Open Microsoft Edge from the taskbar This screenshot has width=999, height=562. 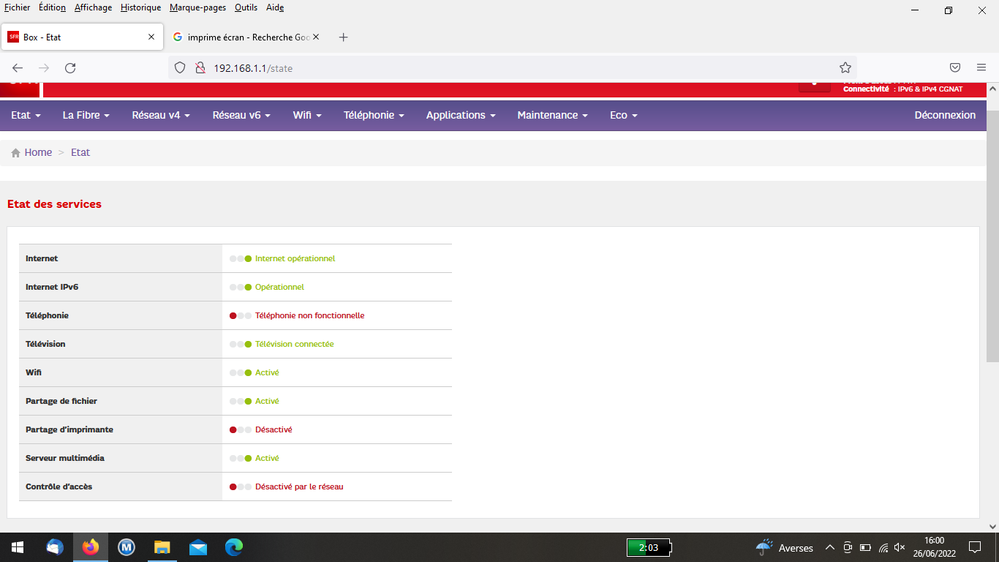coord(233,547)
